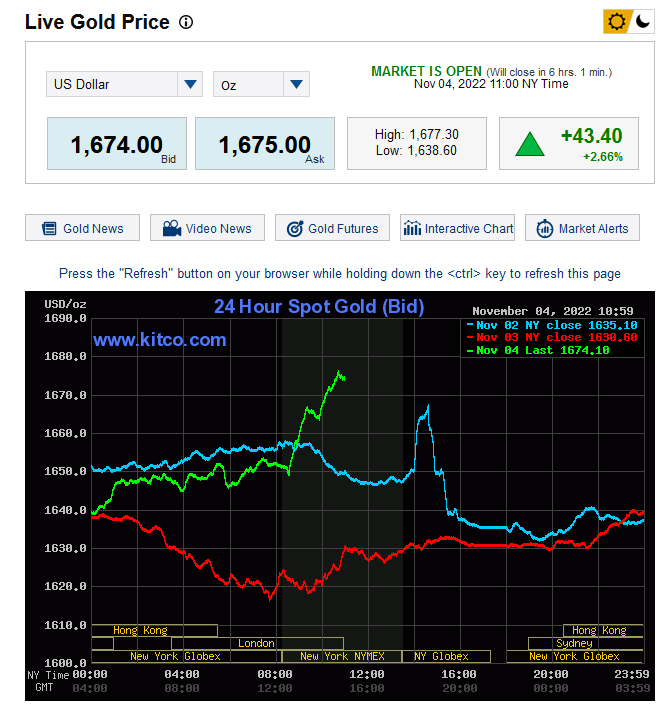Click the 12:00 NY Time axis label
The image size is (665, 705).
point(366,674)
